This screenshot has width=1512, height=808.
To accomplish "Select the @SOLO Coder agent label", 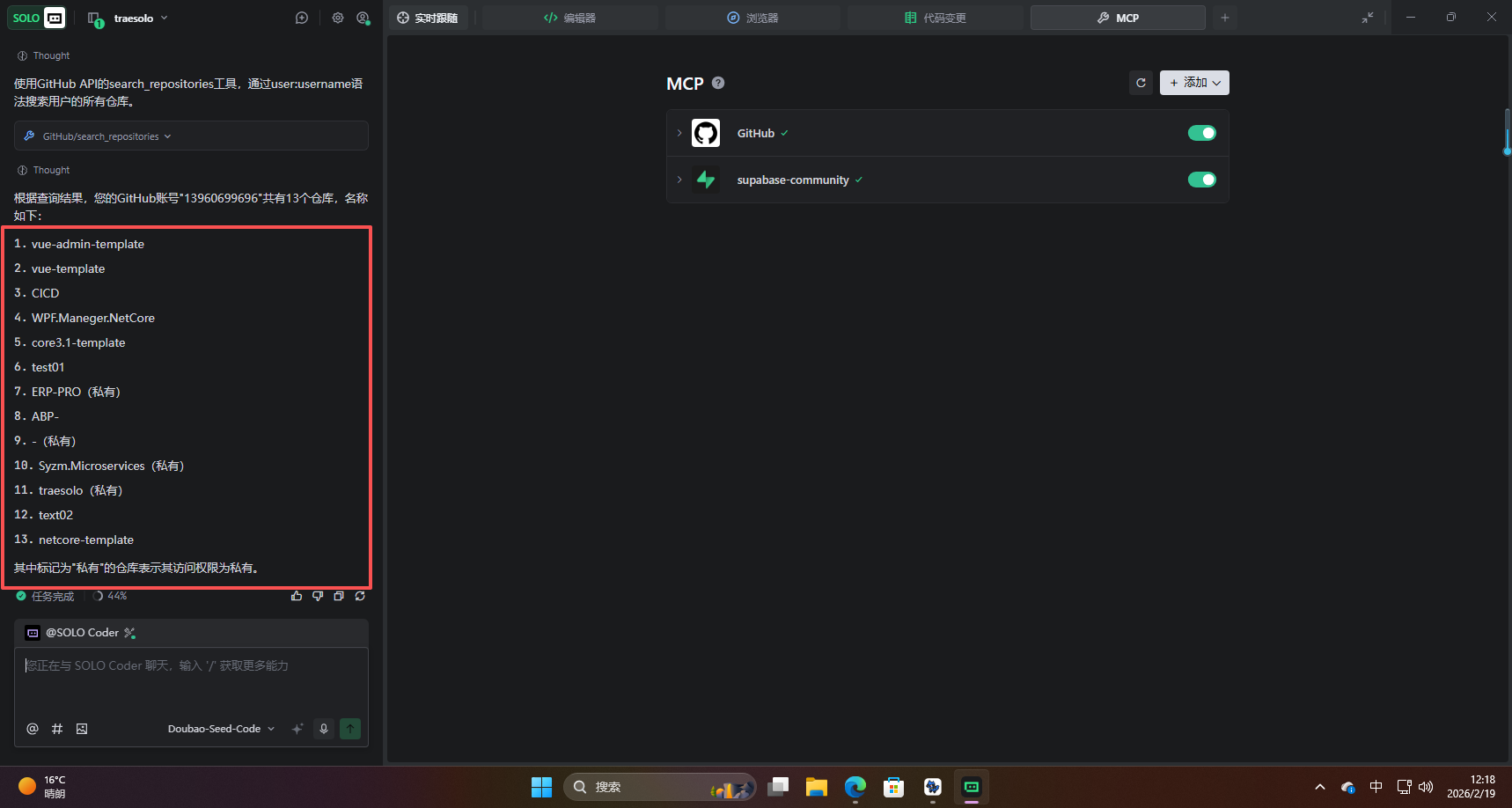I will click(x=82, y=632).
